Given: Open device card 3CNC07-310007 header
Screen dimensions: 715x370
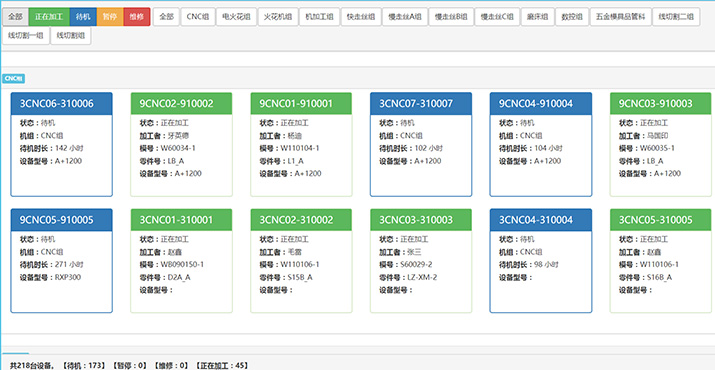Looking at the screenshot, I should [421, 104].
